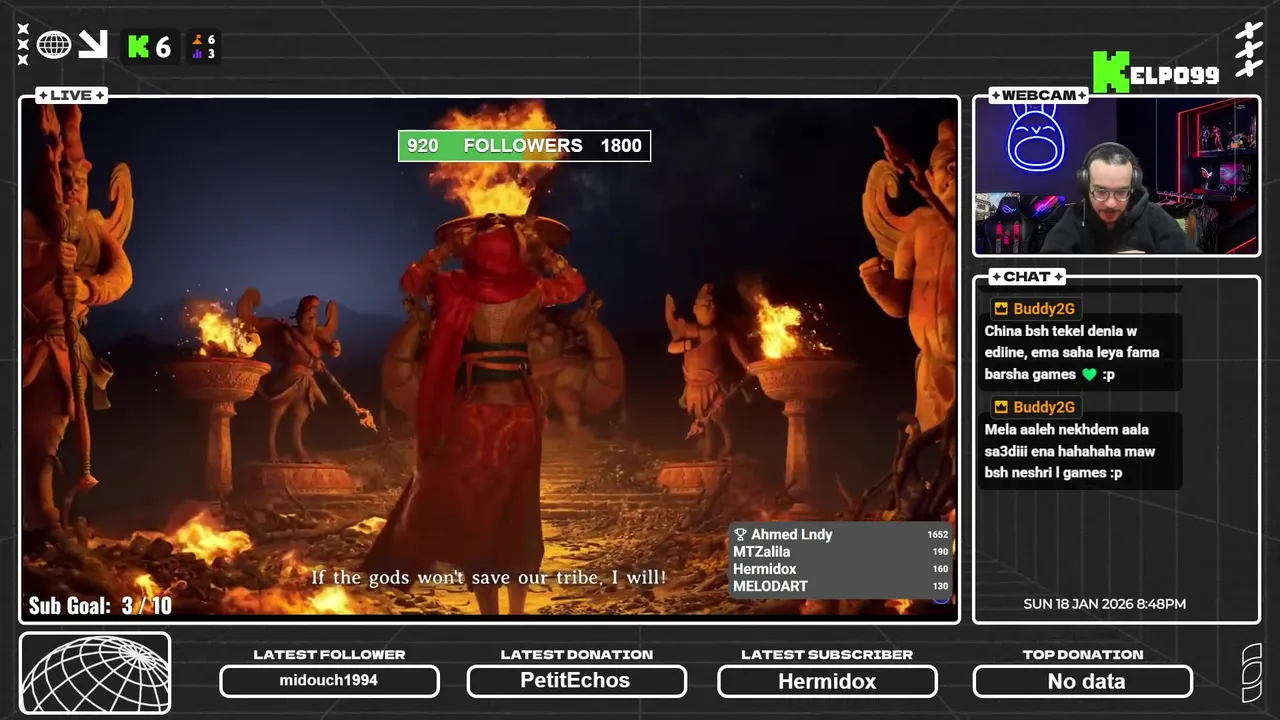Screen dimensions: 1280x720
Task: Click the Hermidox leaderboard row
Action: point(841,569)
